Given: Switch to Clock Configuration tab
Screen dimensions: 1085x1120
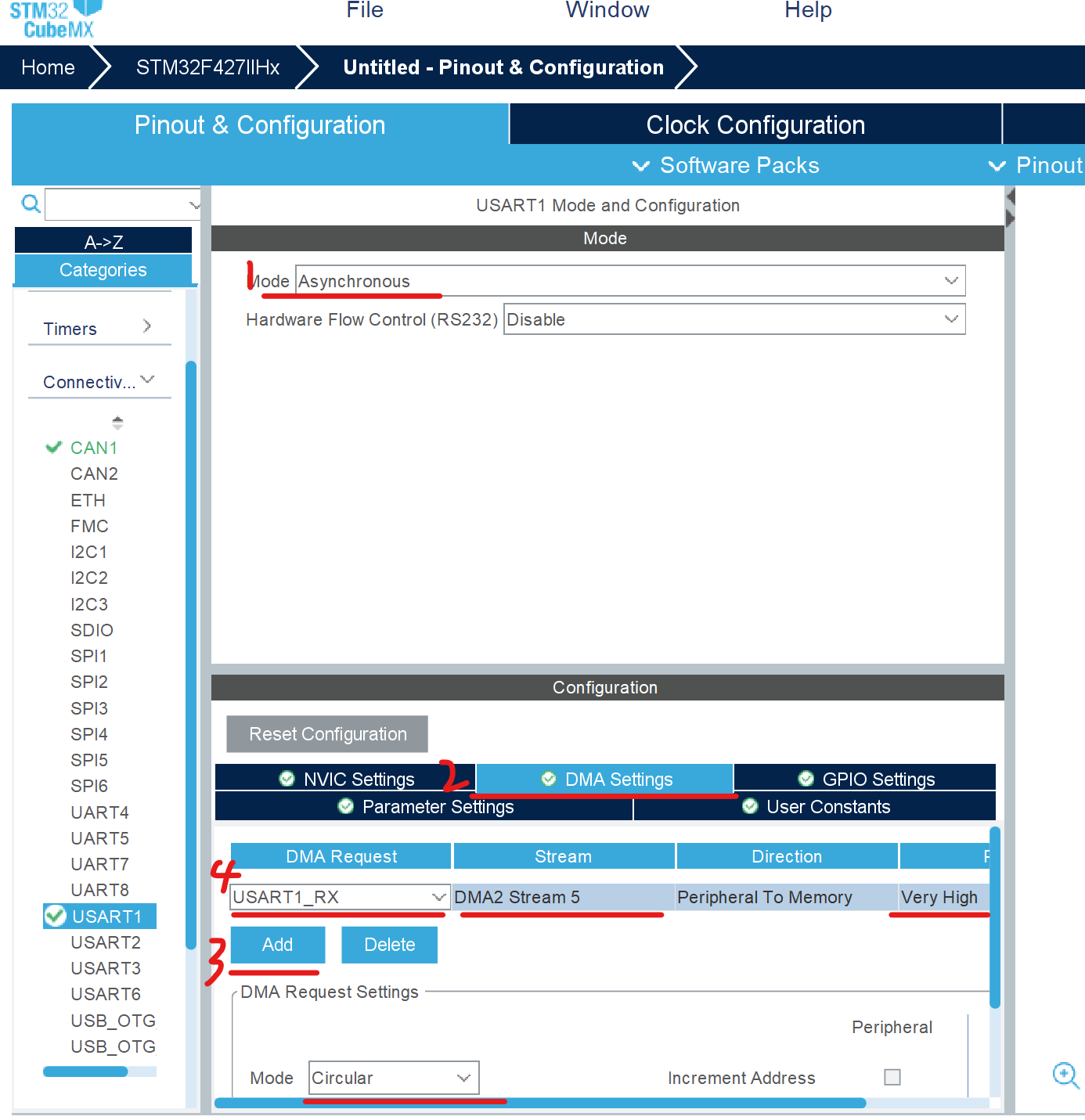Looking at the screenshot, I should pos(755,125).
